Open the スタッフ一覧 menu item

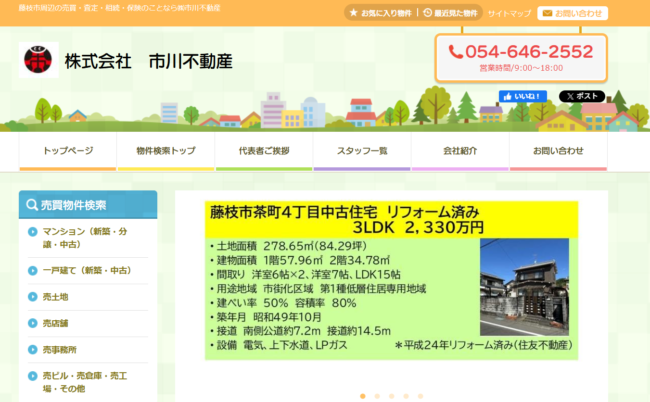(362, 151)
